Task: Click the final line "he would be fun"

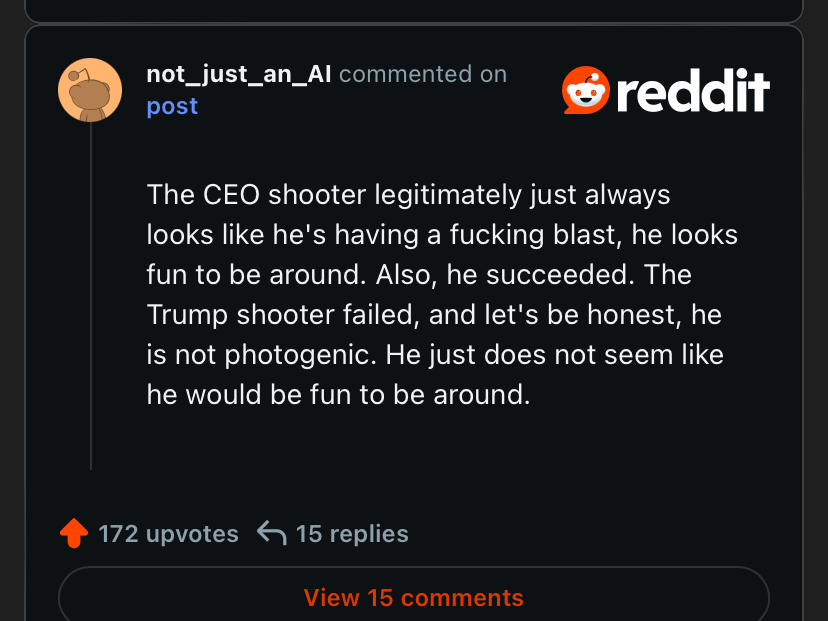Action: 337,394
